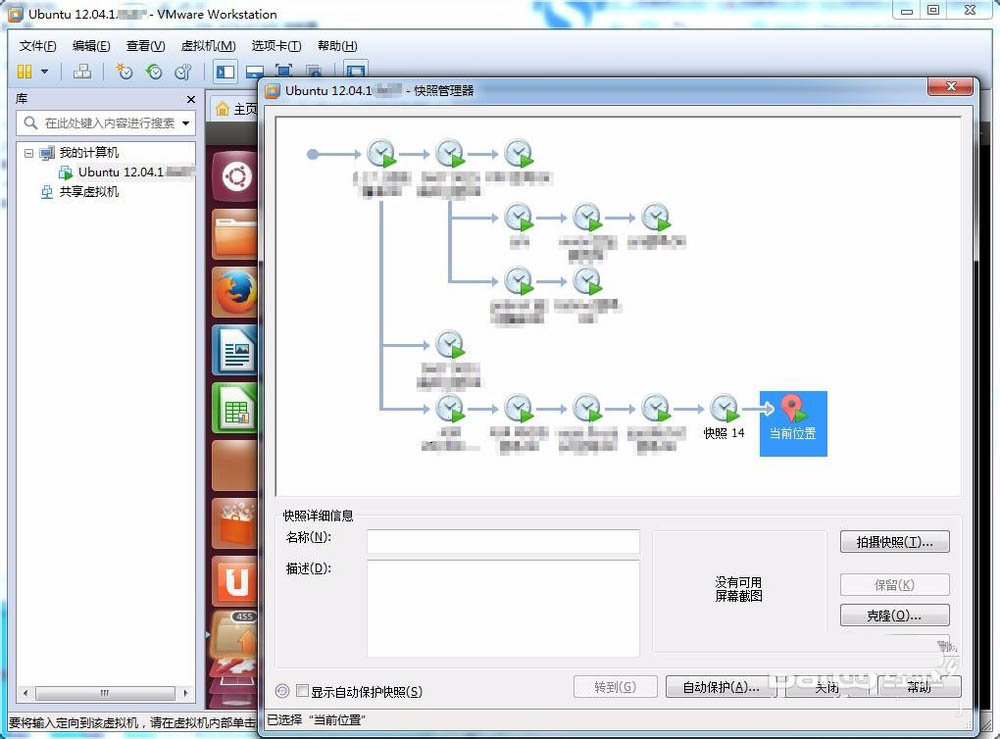
Task: Click inside the 名称 input field
Action: (x=503, y=541)
